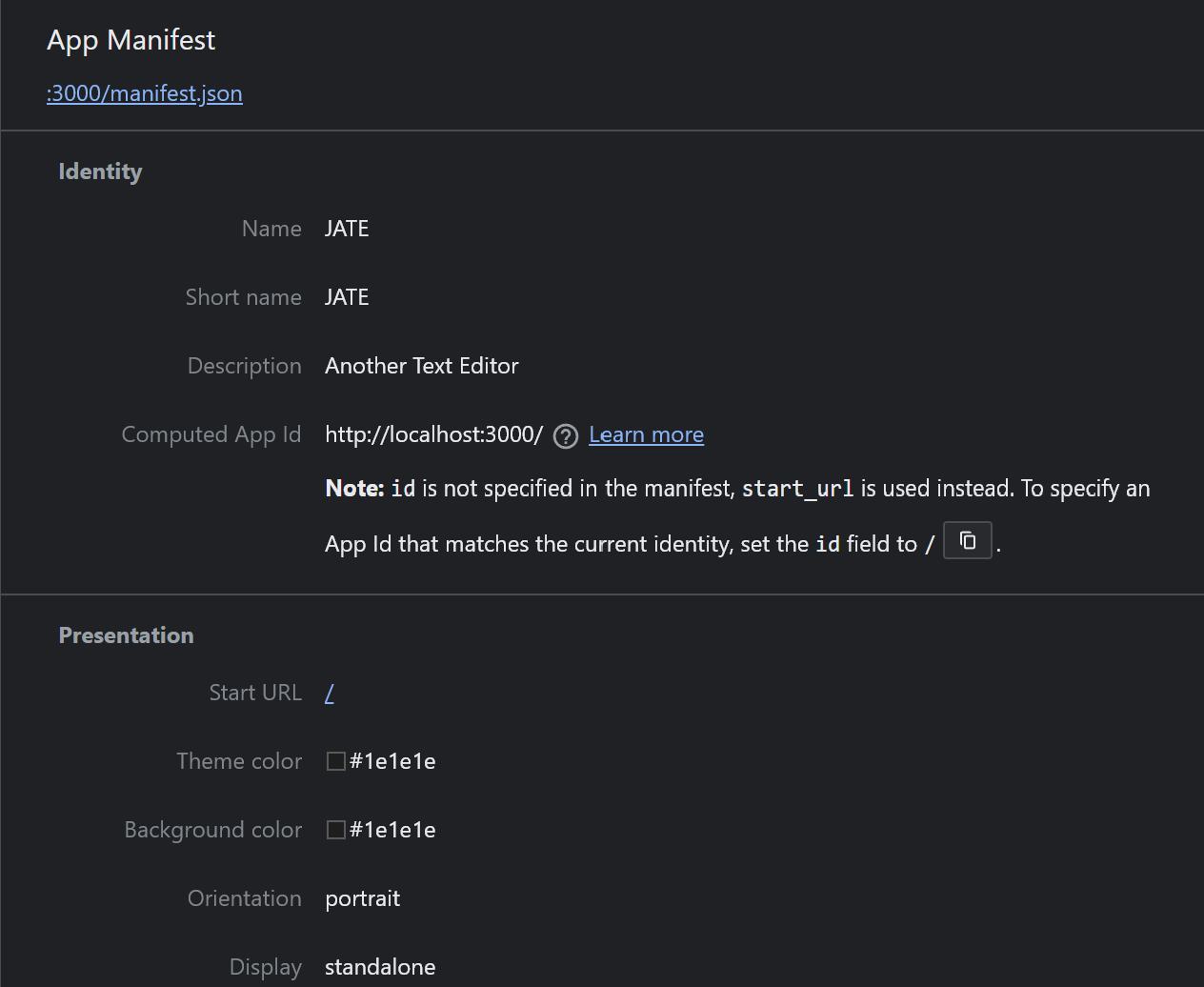This screenshot has width=1204, height=987.
Task: Click the Learn more link
Action: [x=646, y=434]
